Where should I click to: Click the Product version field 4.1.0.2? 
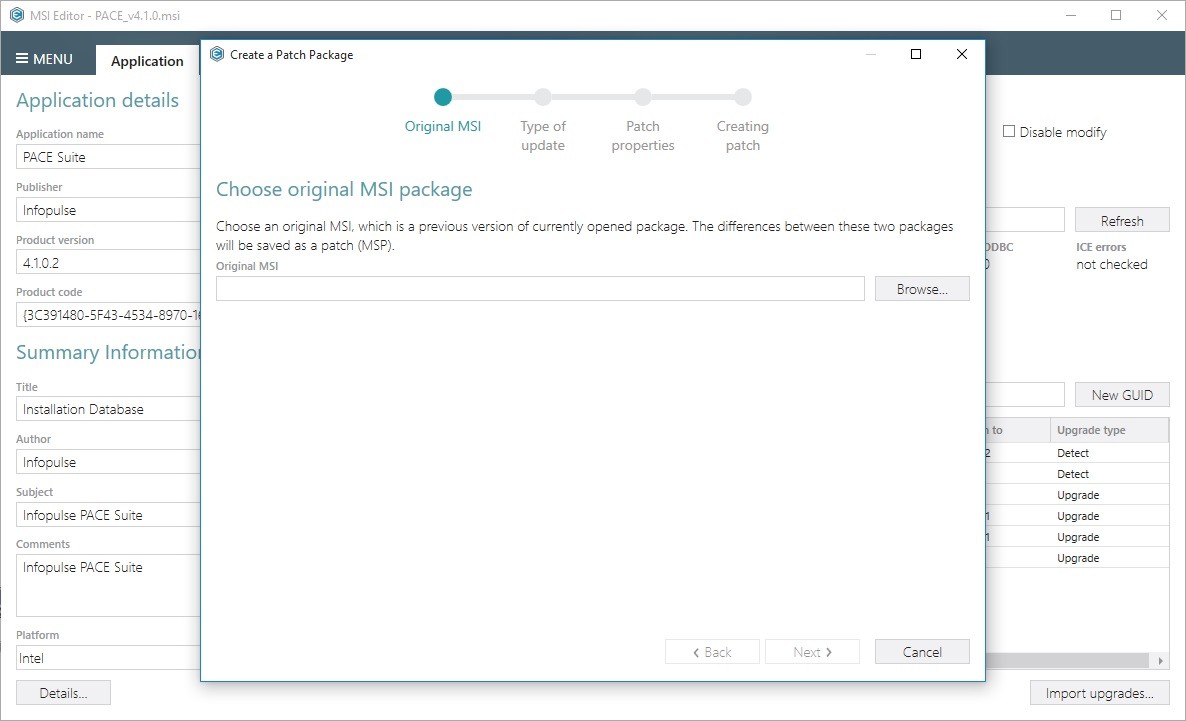pos(108,263)
